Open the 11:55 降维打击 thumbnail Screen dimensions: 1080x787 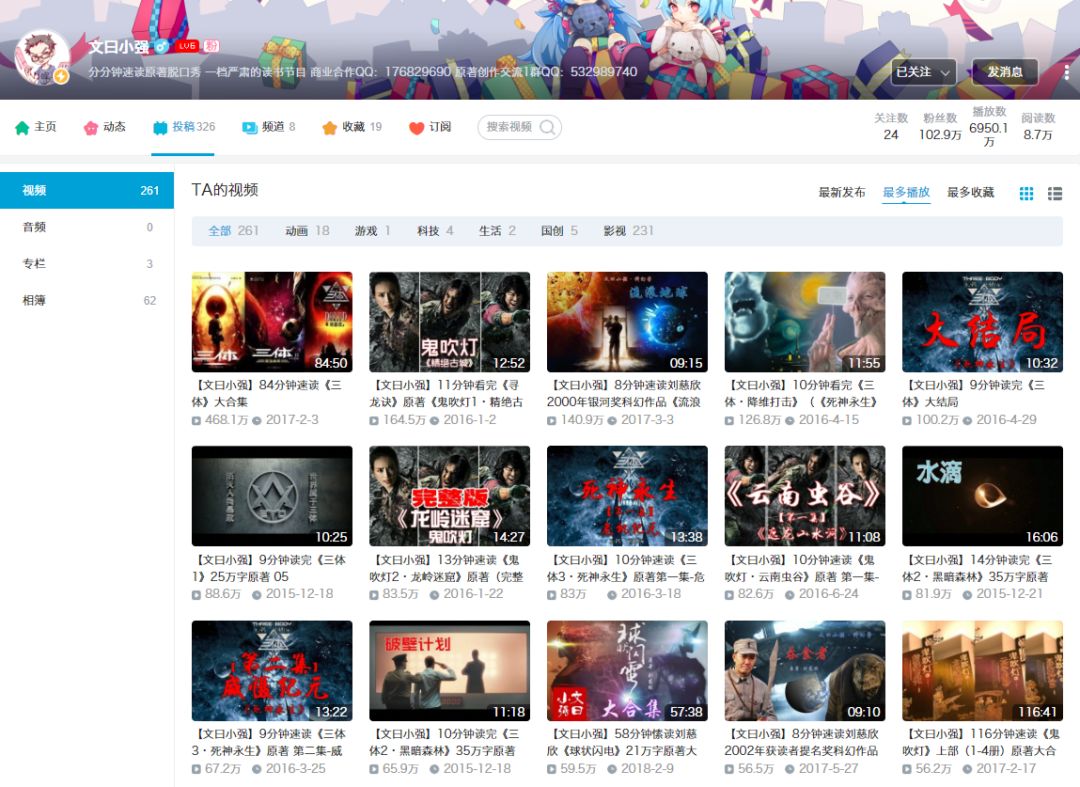click(805, 322)
